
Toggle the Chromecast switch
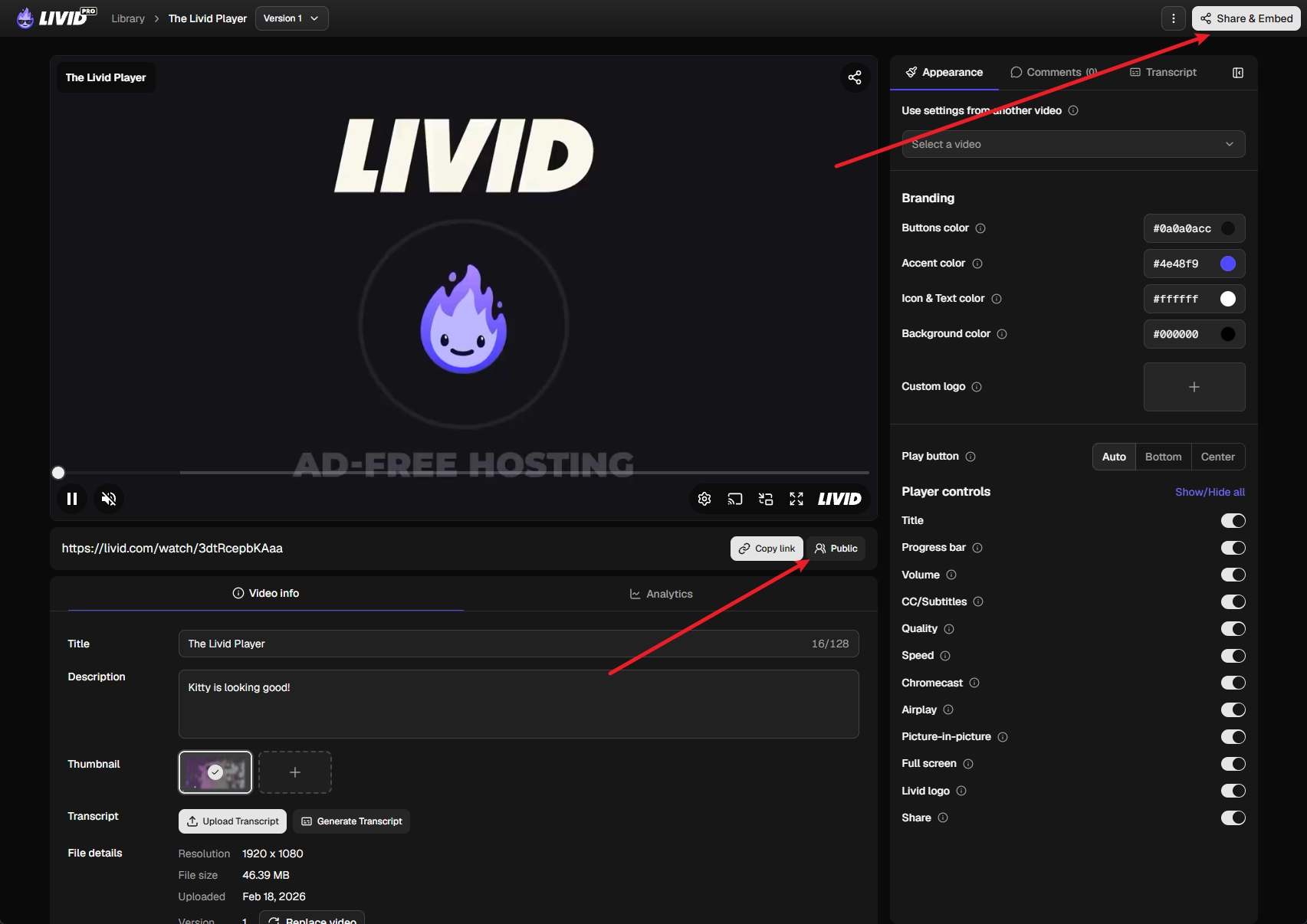point(1233,683)
